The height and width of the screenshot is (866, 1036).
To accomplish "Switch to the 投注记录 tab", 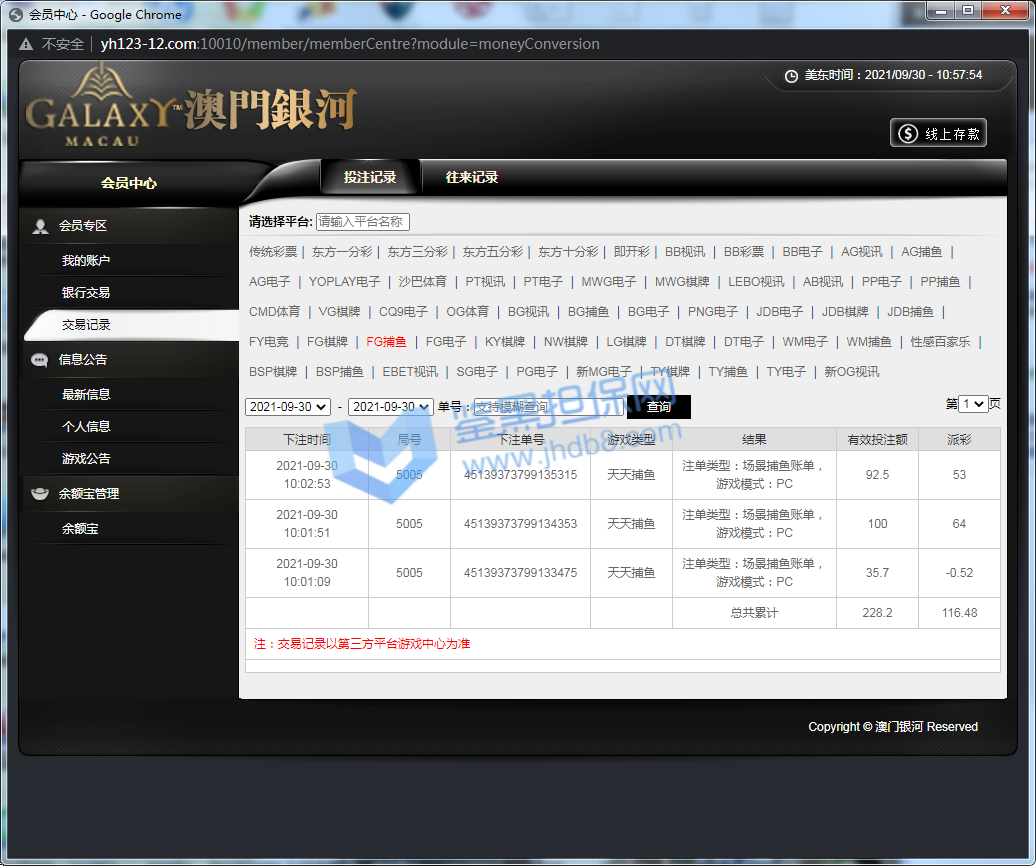I will tap(370, 177).
